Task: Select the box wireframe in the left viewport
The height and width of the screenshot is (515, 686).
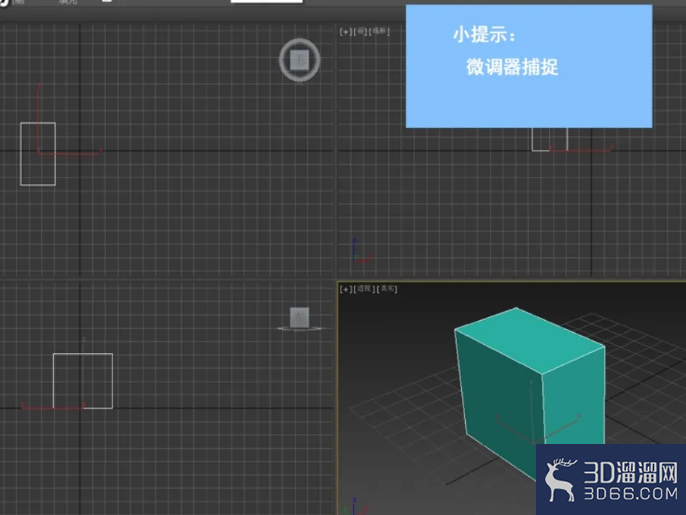Action: pos(83,381)
